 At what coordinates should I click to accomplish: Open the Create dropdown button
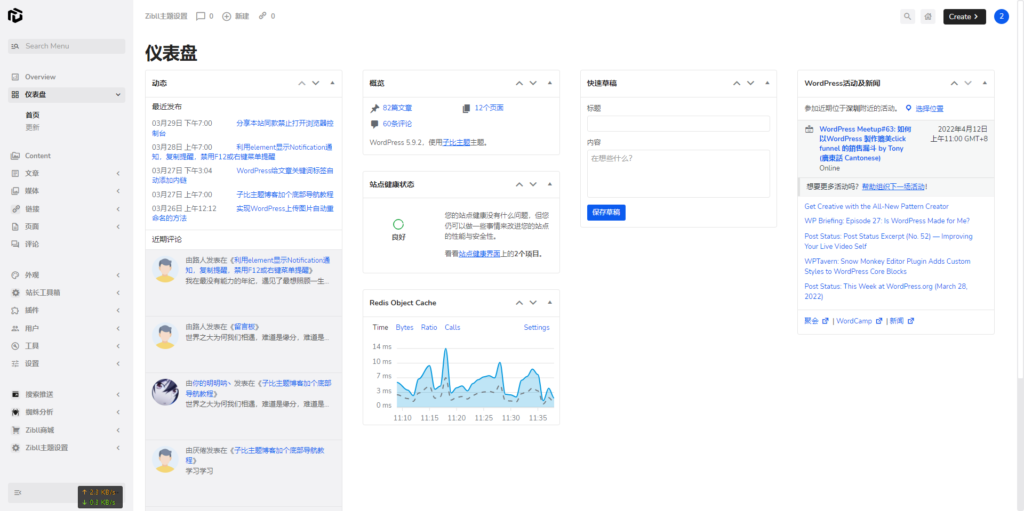tap(964, 16)
